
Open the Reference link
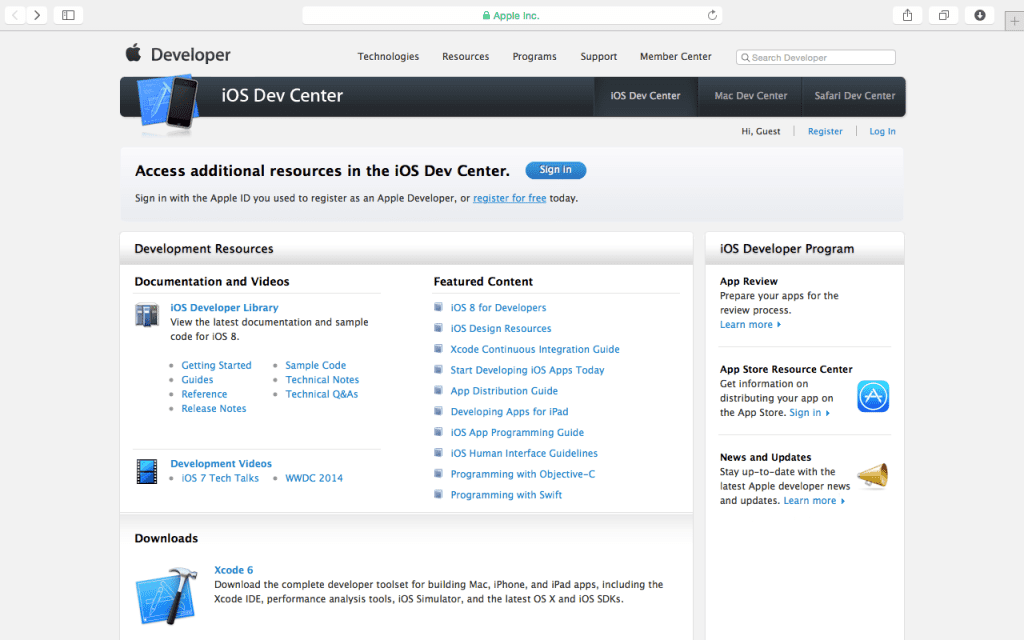(x=204, y=394)
